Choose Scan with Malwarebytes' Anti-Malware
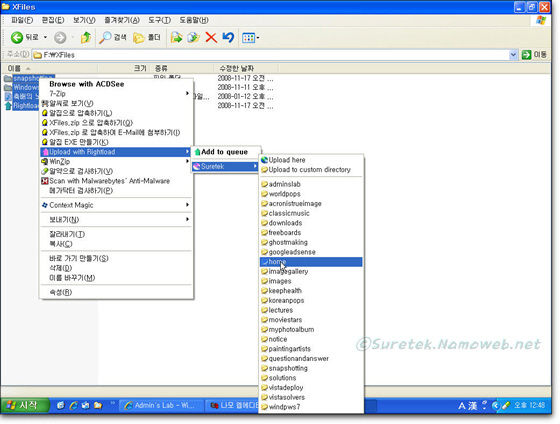The image size is (560, 424). point(116,181)
